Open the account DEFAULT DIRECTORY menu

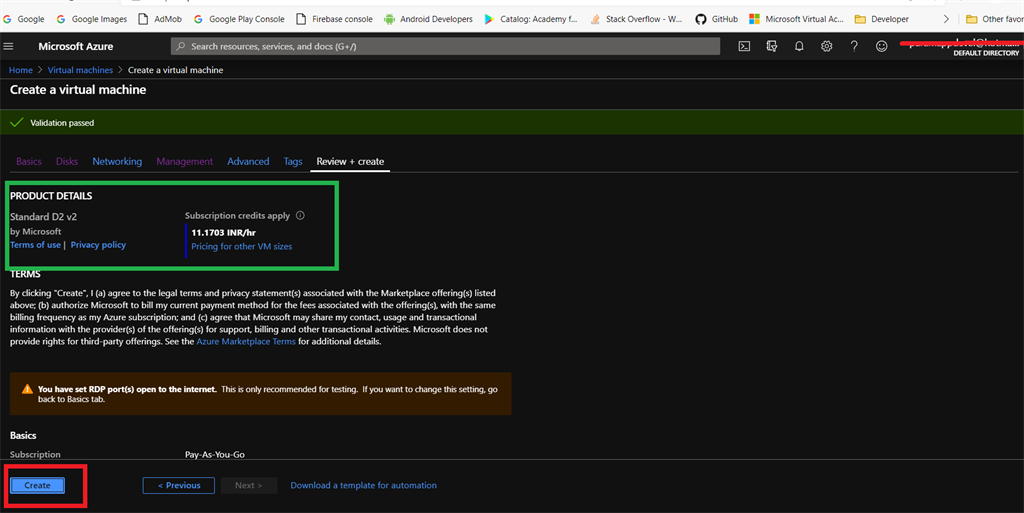961,47
